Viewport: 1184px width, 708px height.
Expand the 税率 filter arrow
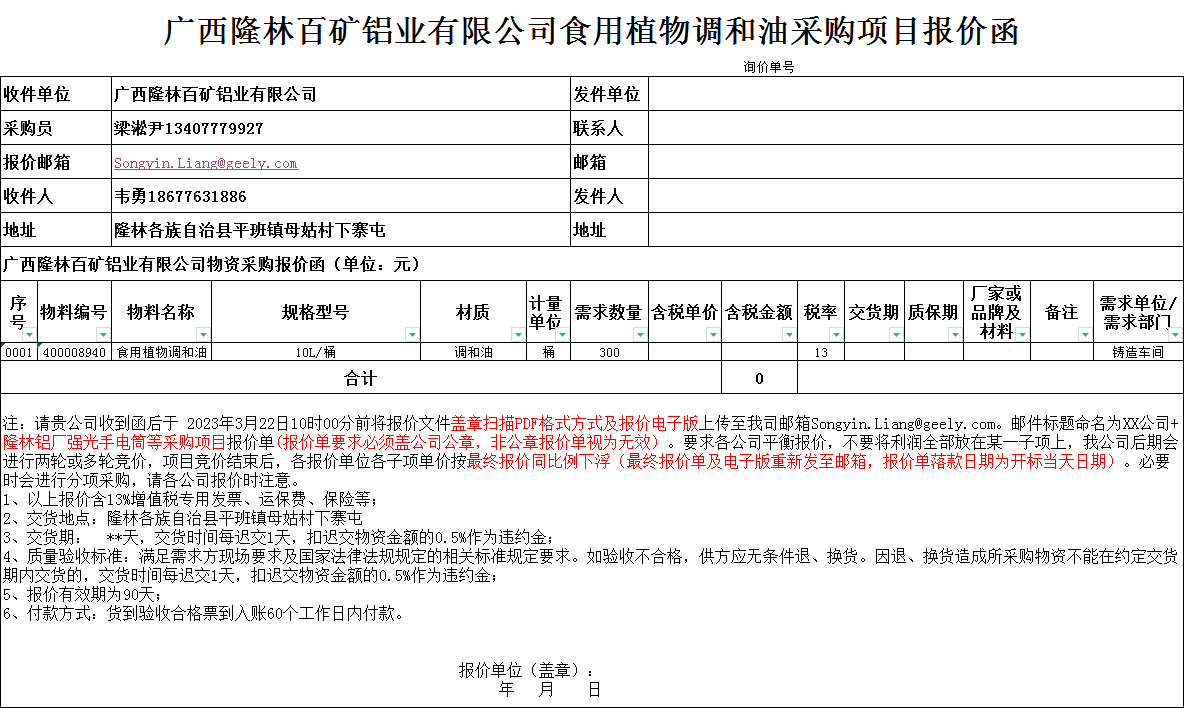click(x=835, y=334)
